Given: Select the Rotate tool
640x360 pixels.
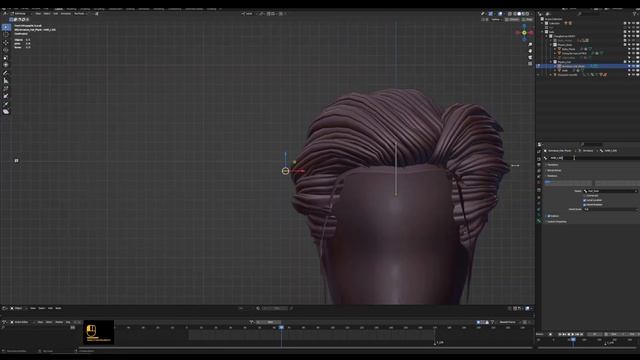Looking at the screenshot, I should pyautogui.click(x=6, y=50).
